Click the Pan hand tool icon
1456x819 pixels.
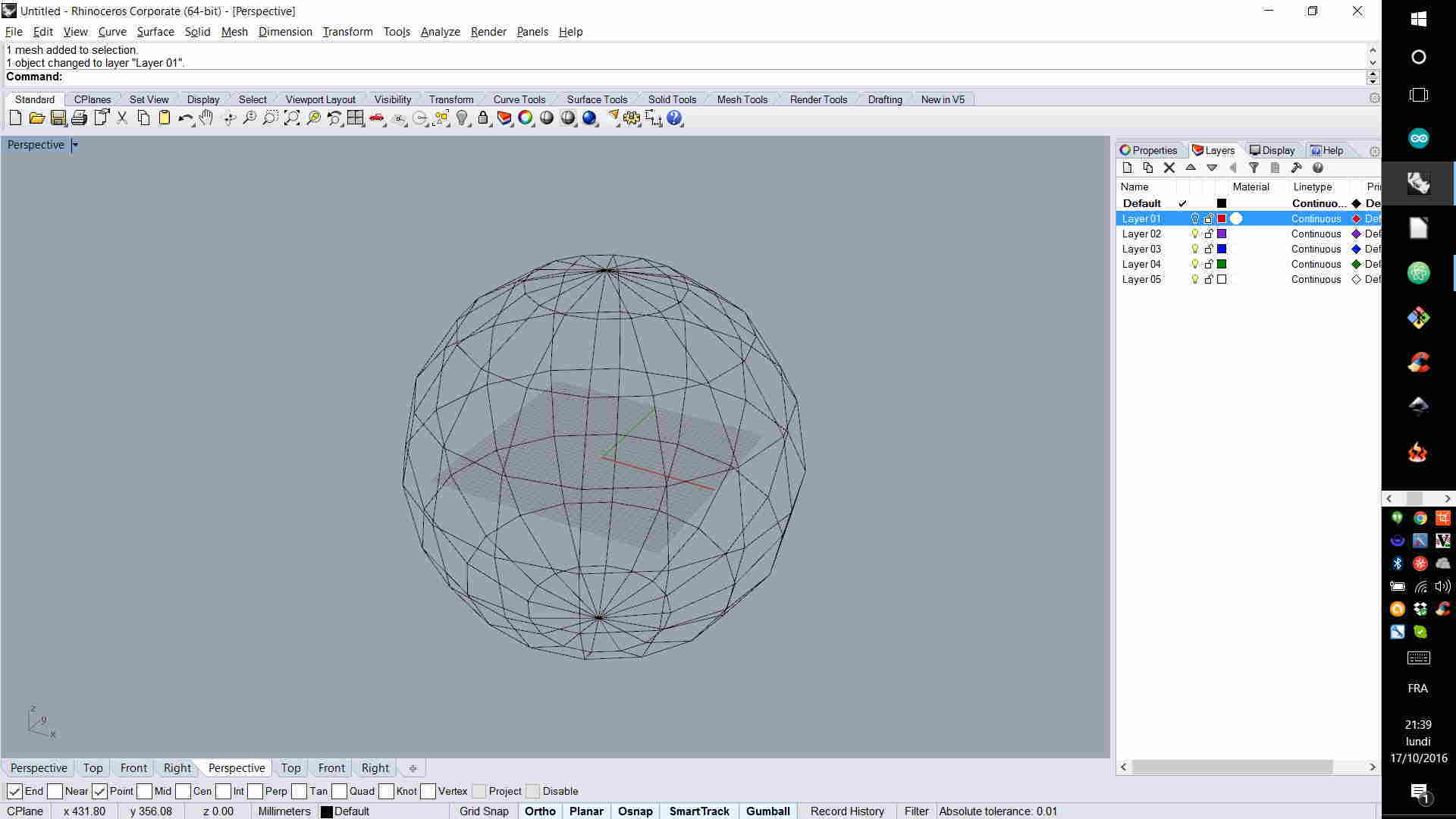(x=206, y=118)
